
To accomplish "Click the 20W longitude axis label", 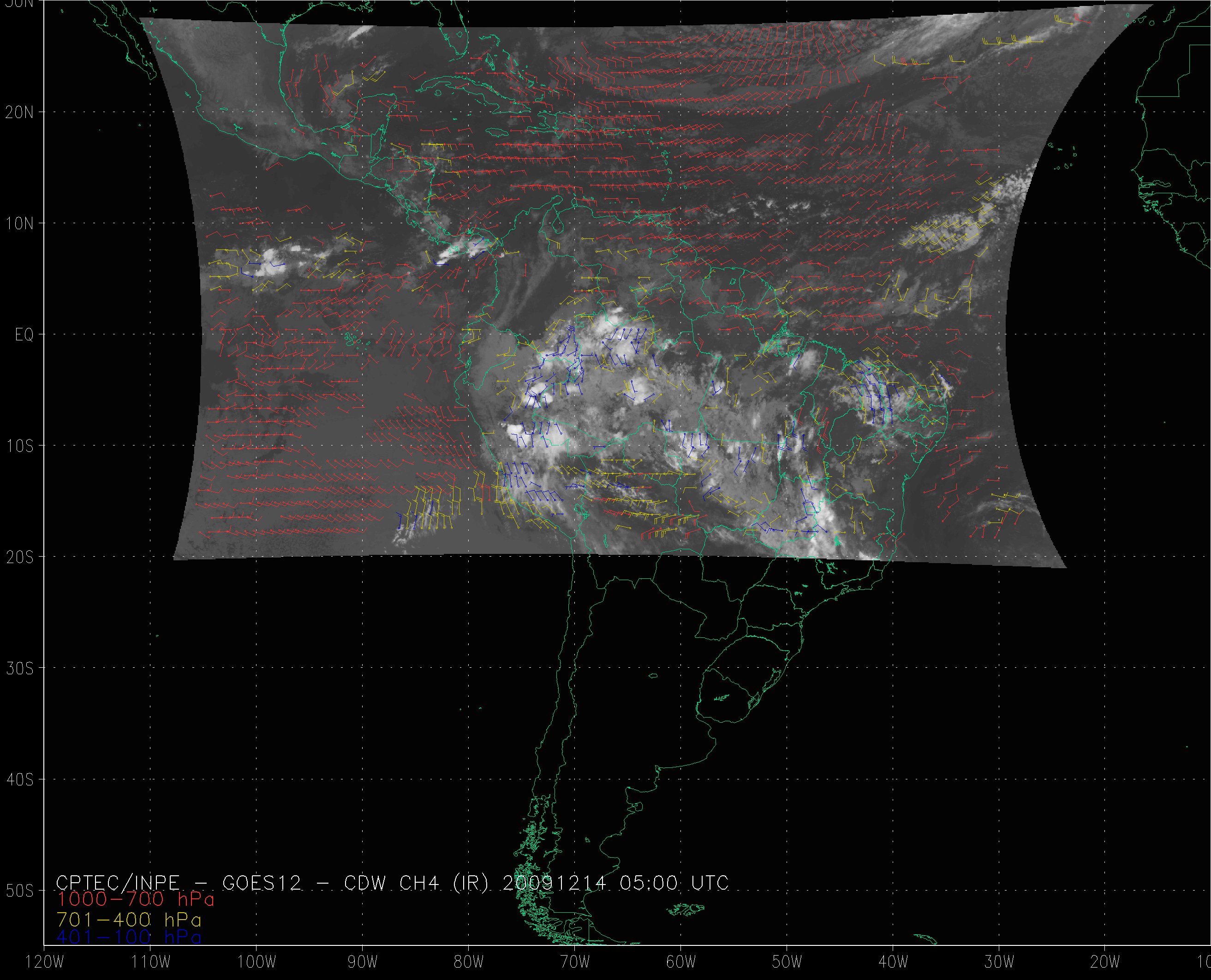I will tap(1105, 962).
